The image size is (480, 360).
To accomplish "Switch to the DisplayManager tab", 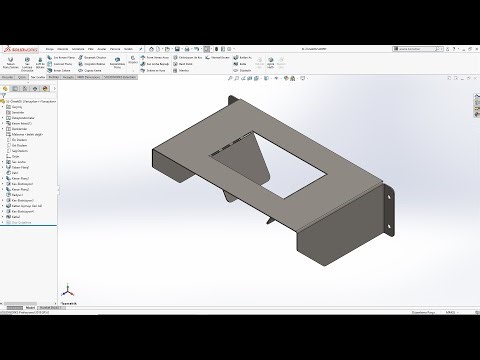I will pos(46,88).
